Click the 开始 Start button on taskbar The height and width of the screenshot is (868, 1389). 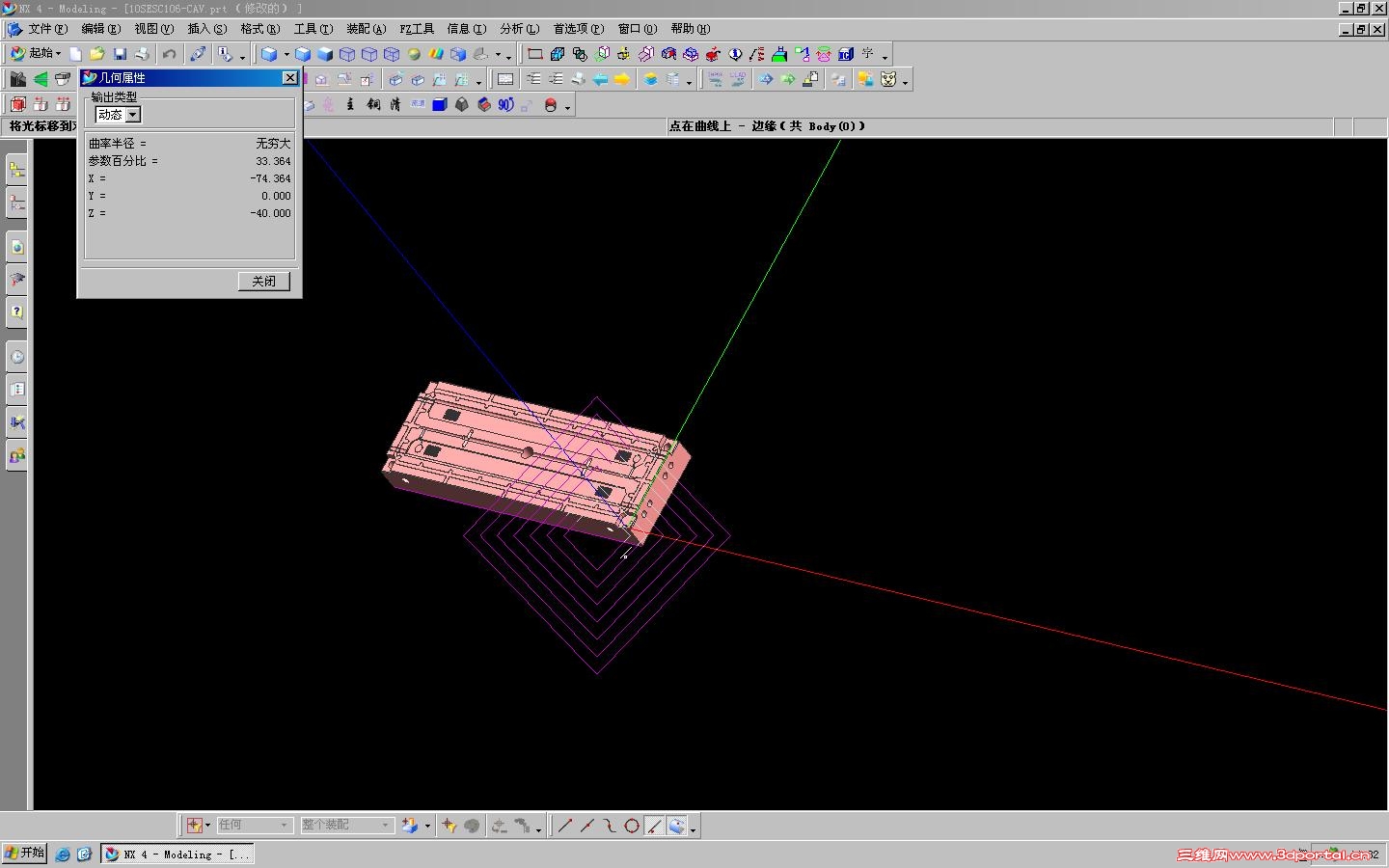pos(25,854)
